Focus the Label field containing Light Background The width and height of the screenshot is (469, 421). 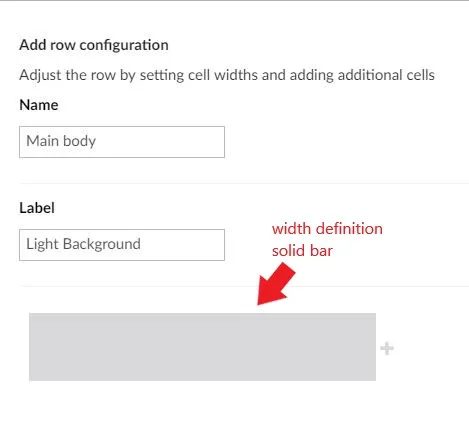pyautogui.click(x=122, y=245)
